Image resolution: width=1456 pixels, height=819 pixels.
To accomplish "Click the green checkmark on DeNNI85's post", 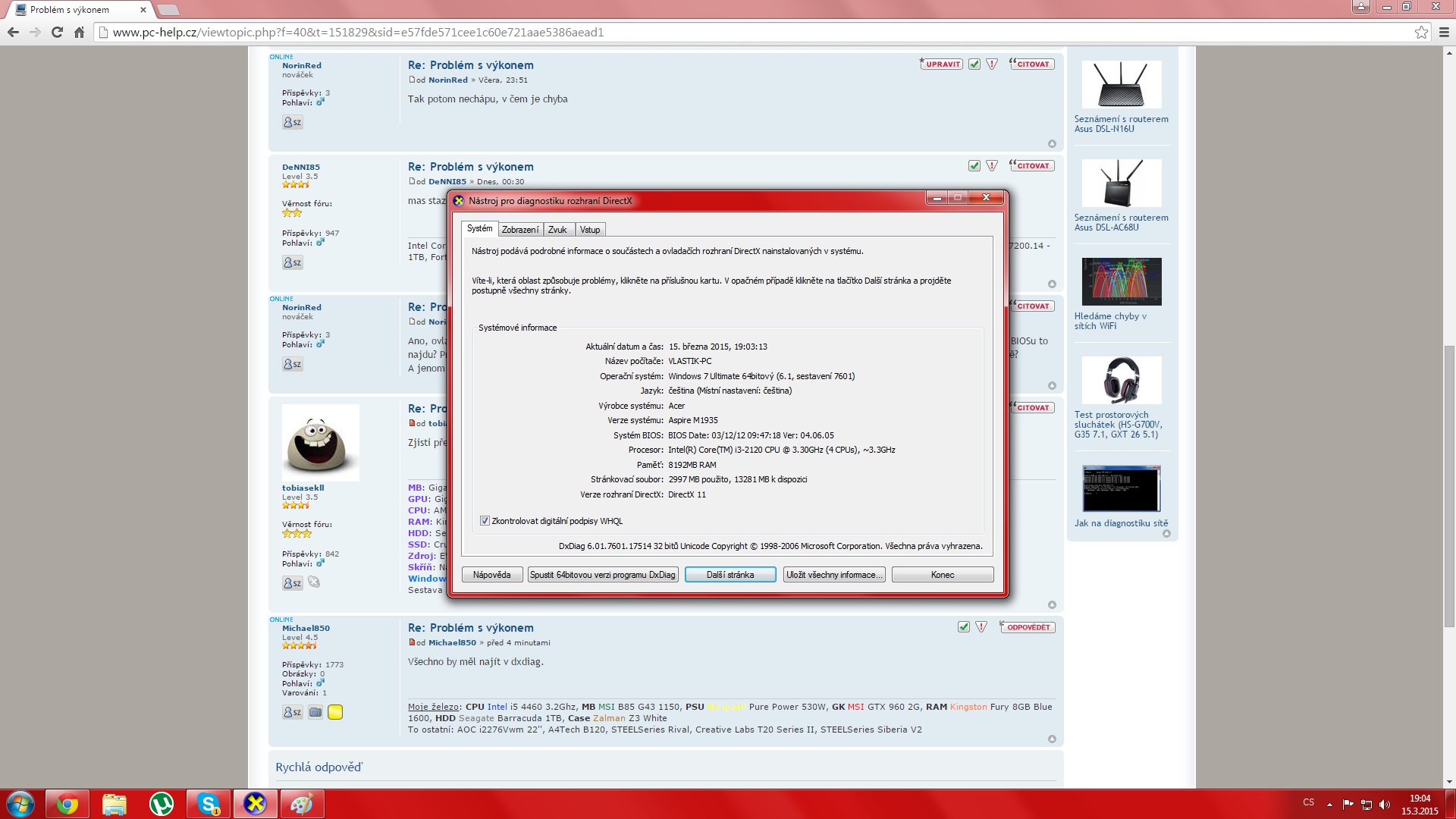I will point(974,166).
